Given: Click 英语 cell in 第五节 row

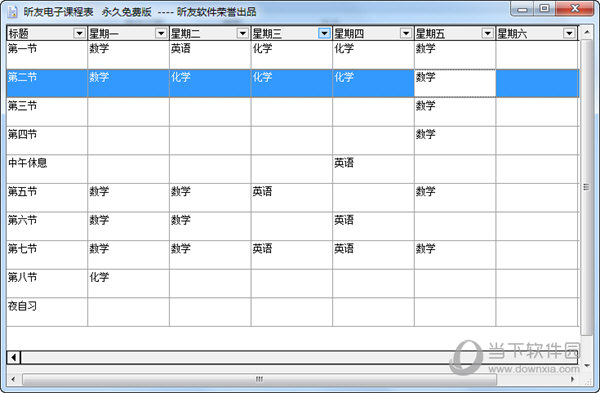Looking at the screenshot, I should coord(292,198).
